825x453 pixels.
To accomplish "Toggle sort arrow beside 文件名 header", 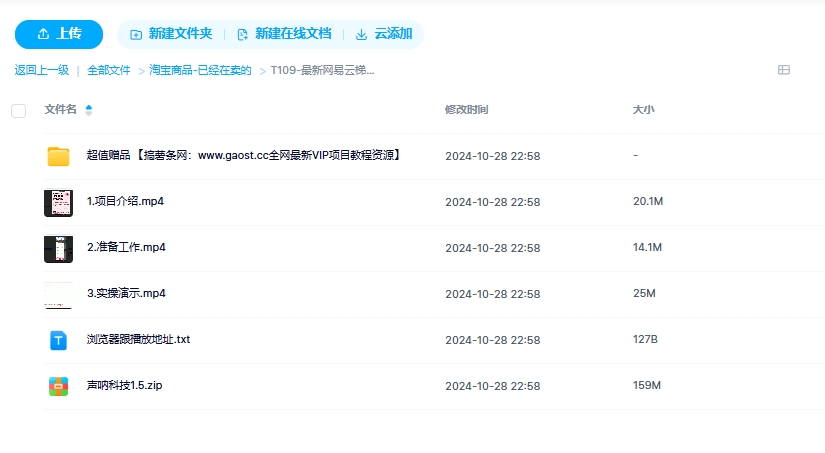I will pos(89,110).
